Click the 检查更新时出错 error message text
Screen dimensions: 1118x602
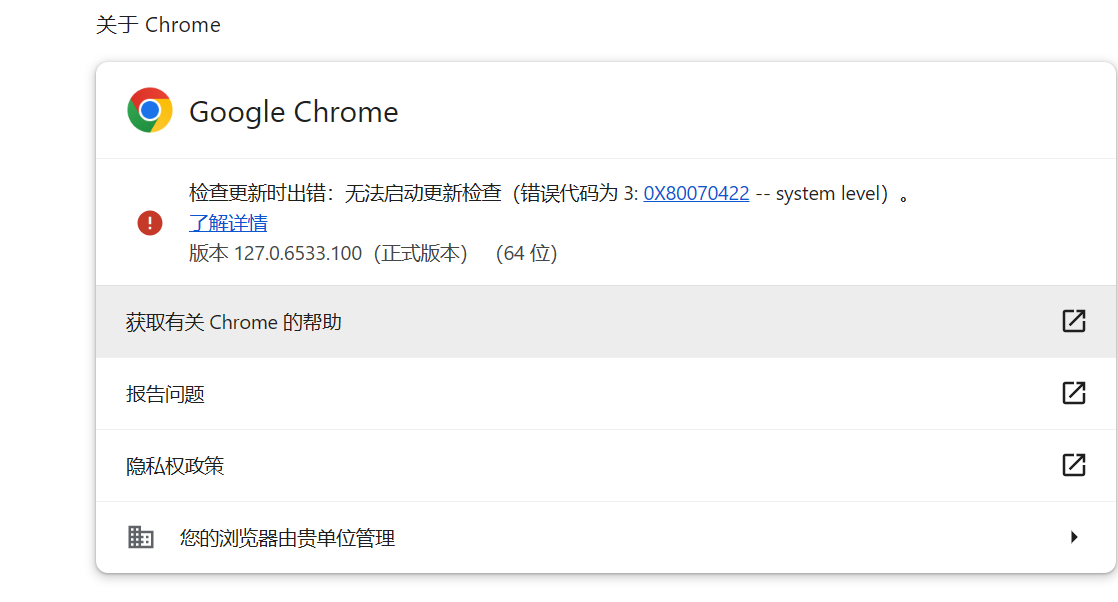click(x=260, y=194)
